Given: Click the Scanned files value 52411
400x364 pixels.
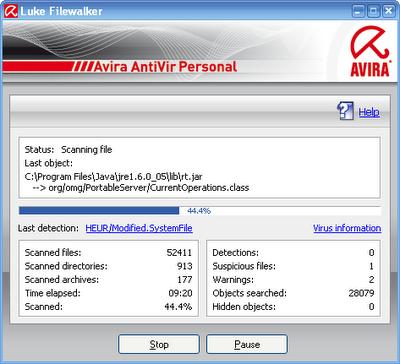Looking at the screenshot, I should pyautogui.click(x=179, y=253).
